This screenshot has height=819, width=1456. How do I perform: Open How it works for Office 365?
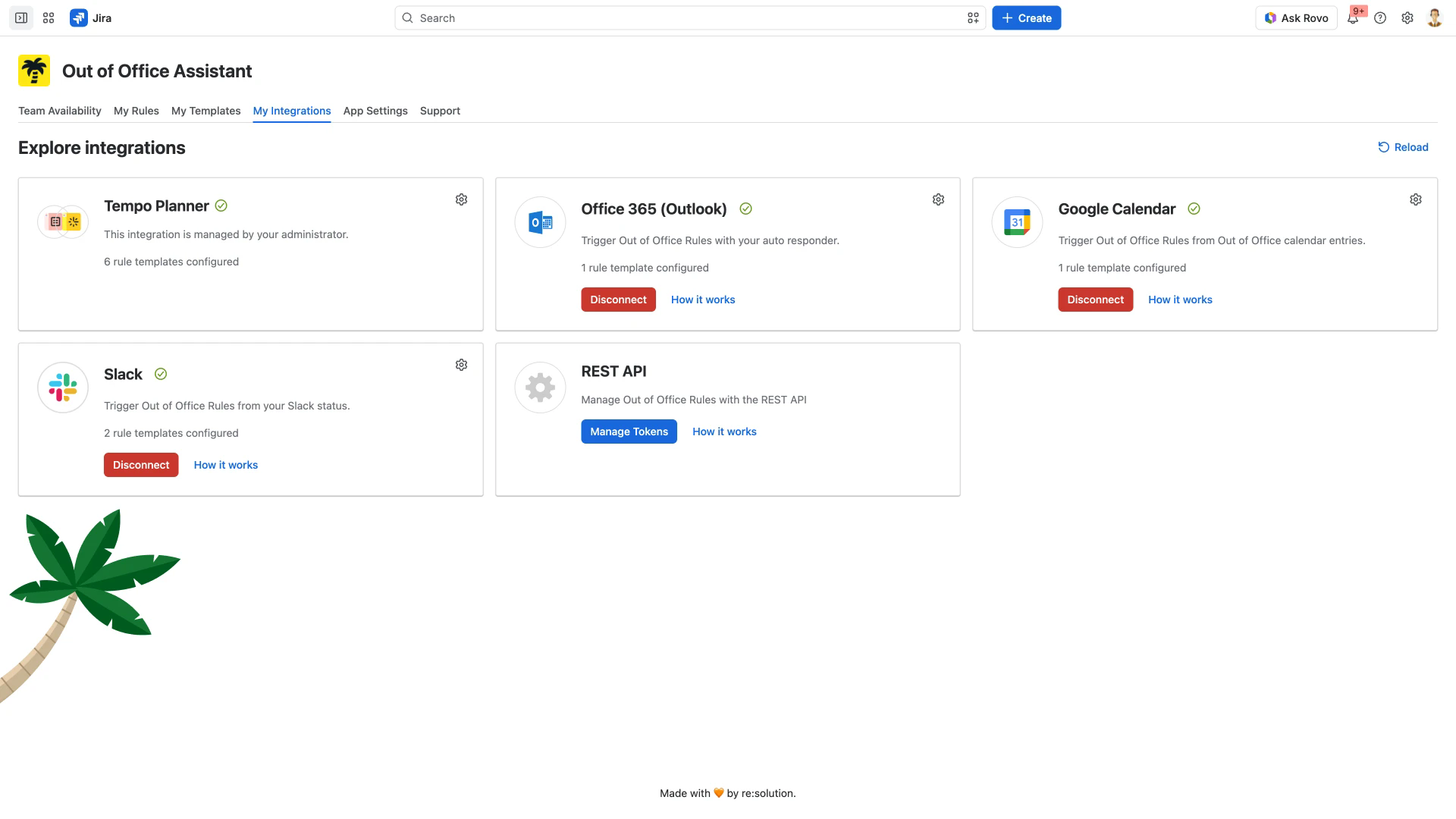703,300
